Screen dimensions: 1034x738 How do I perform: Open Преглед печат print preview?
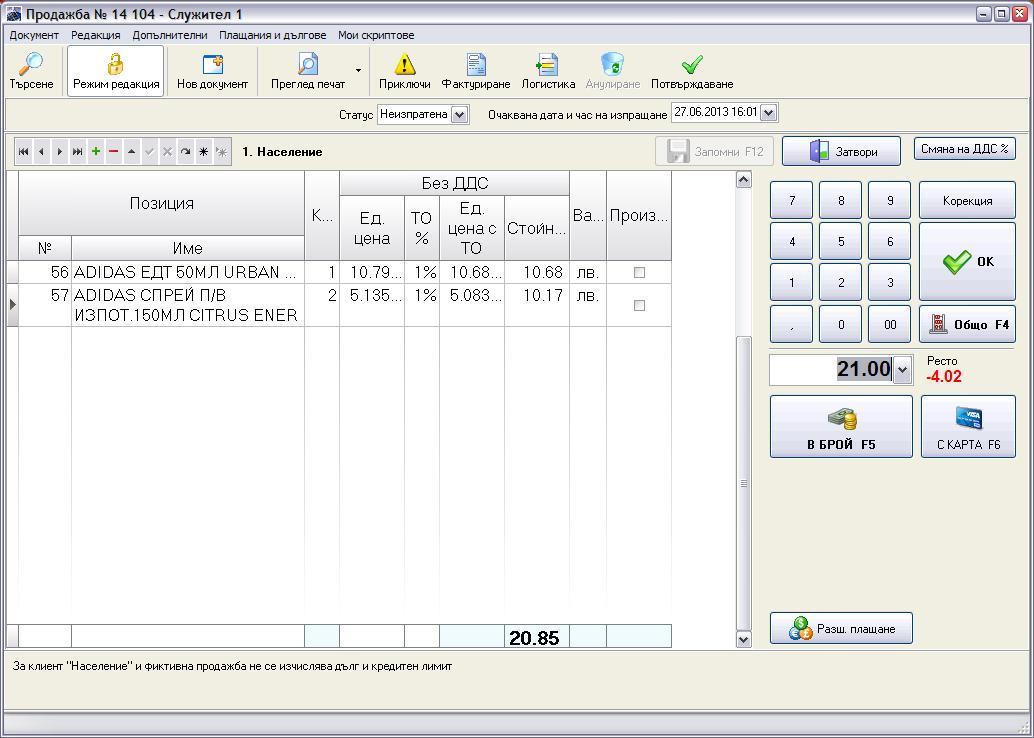point(308,71)
